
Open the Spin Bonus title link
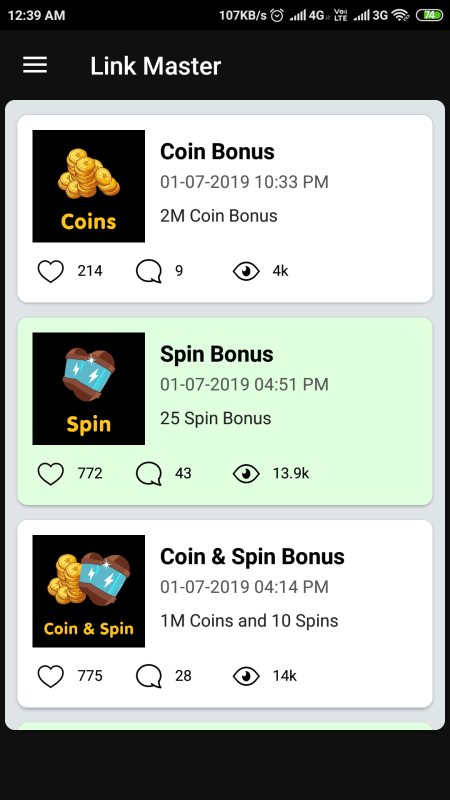217,354
